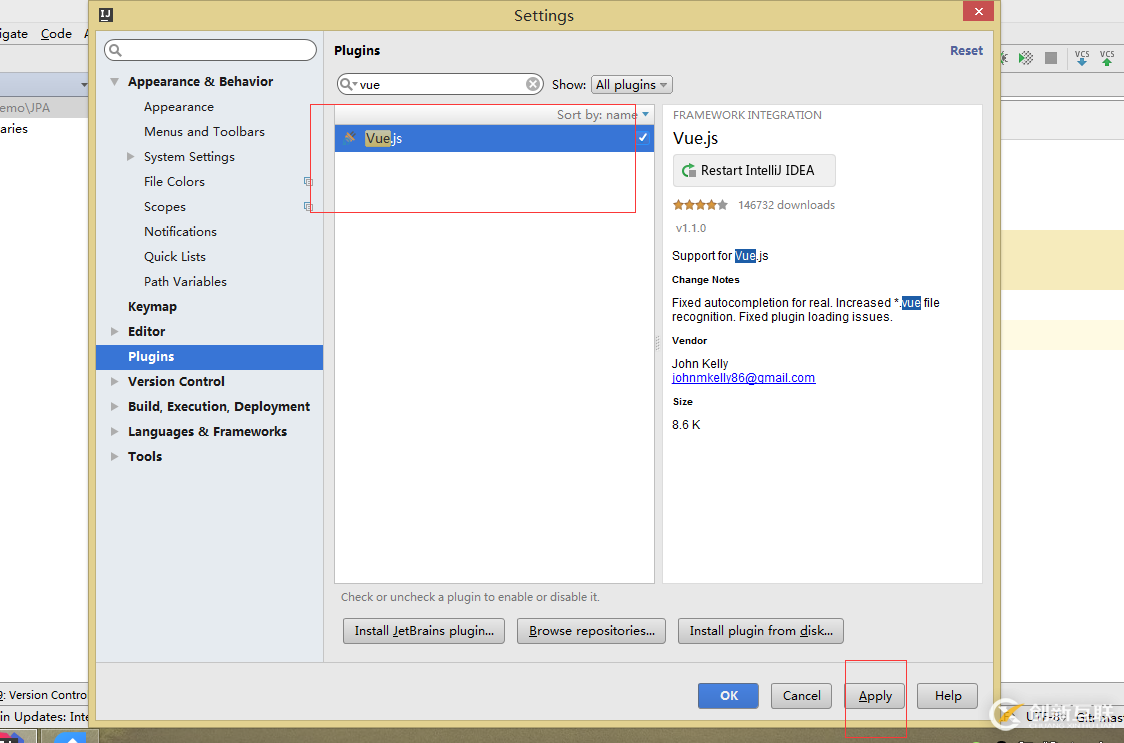Expand Build, Execution, Deployment node
This screenshot has height=743, width=1124.
coord(115,407)
